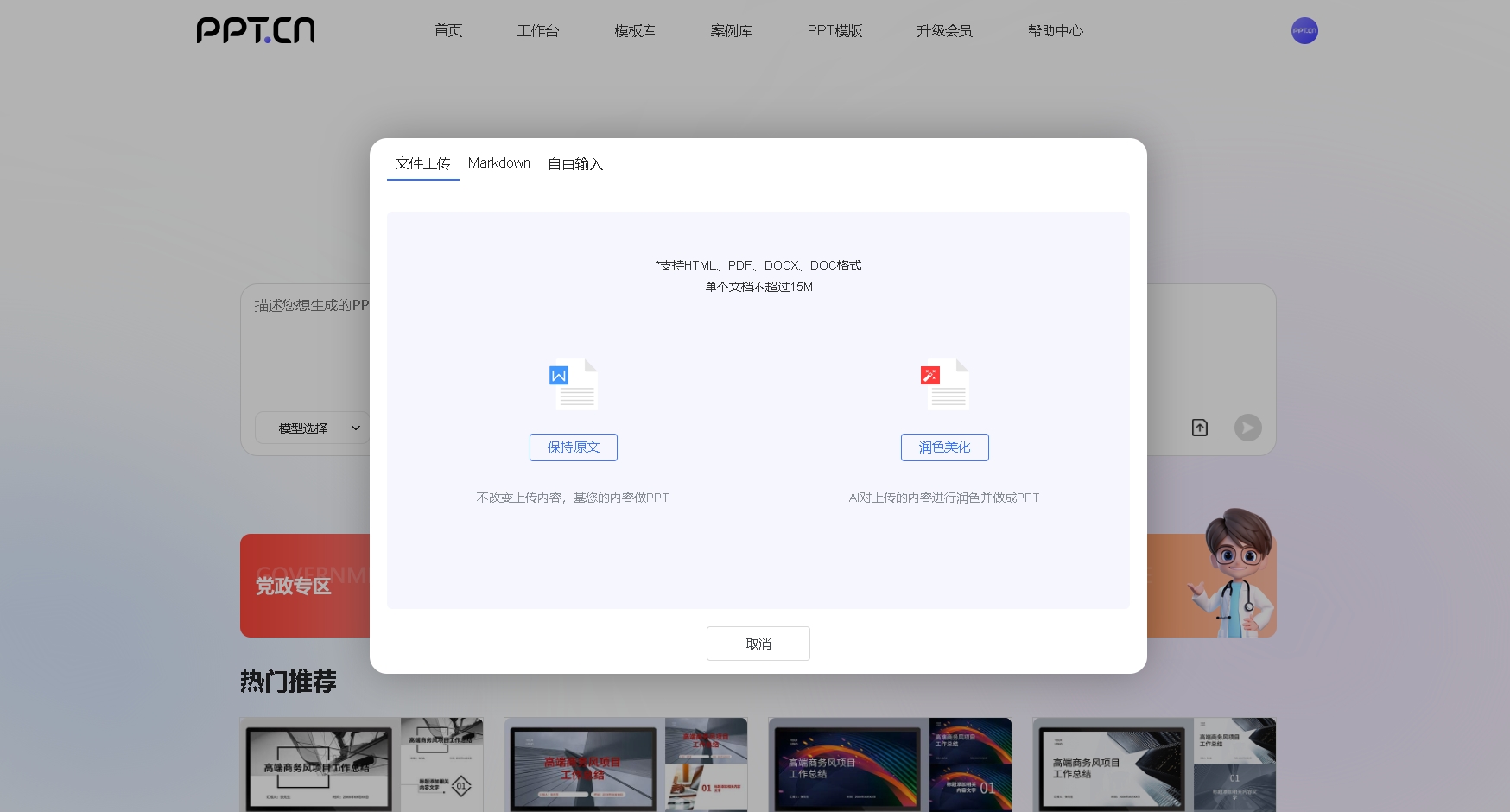The height and width of the screenshot is (812, 1510).
Task: Click the AI polish document icon
Action: [x=944, y=384]
